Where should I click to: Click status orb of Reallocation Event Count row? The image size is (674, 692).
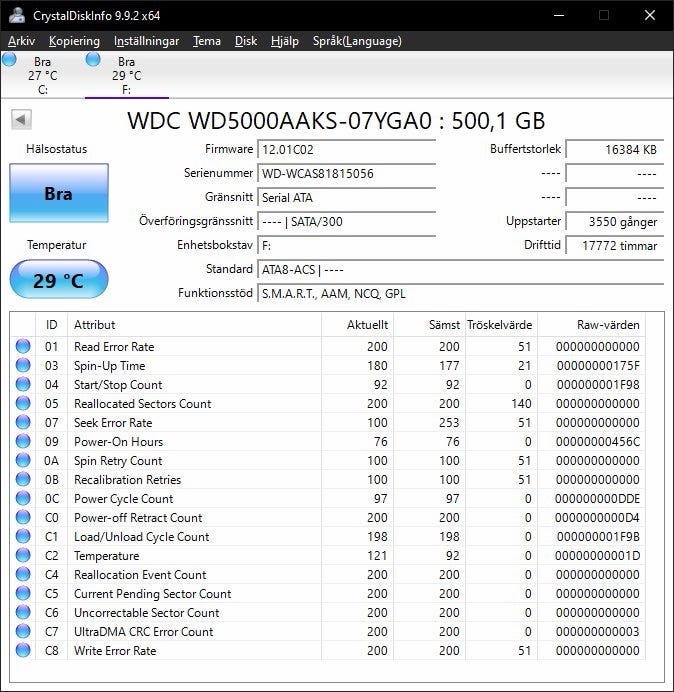pyautogui.click(x=23, y=574)
